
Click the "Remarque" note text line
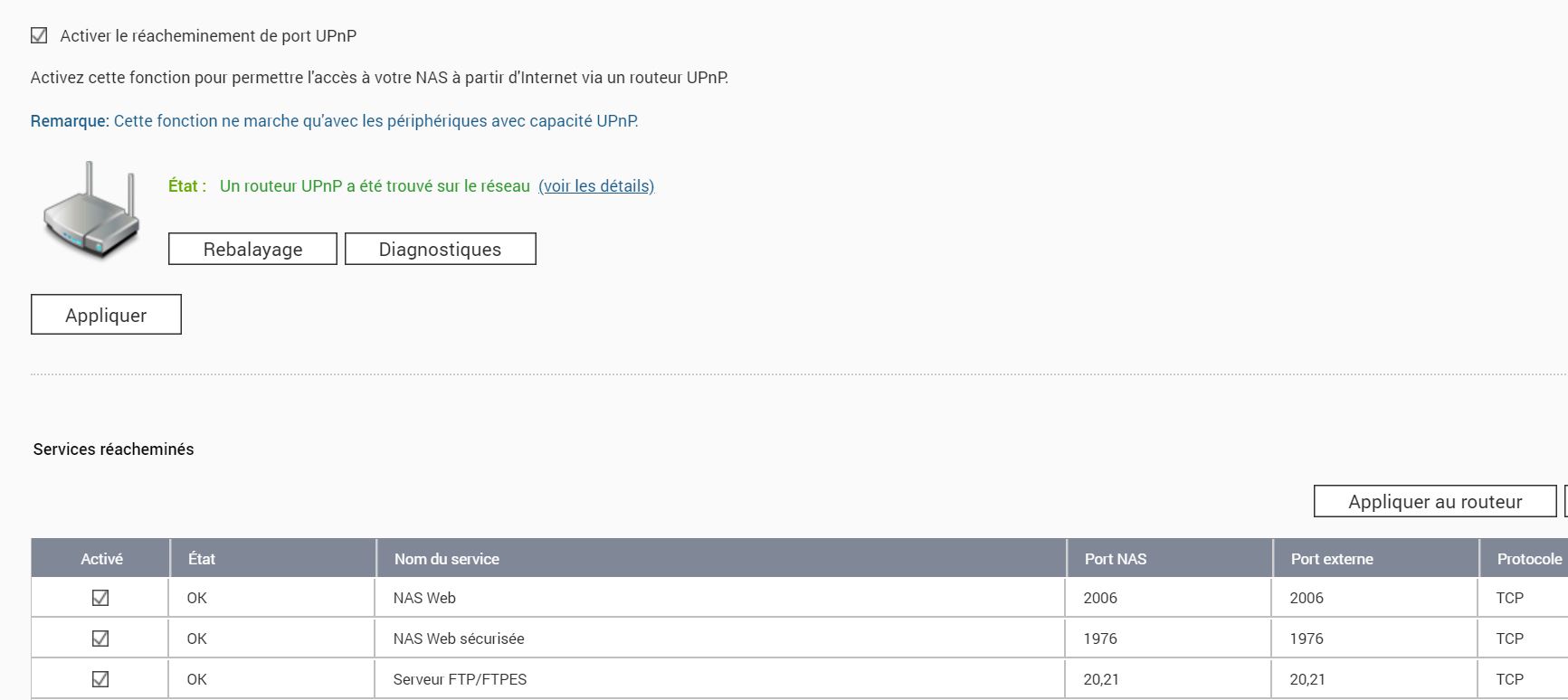(x=335, y=119)
